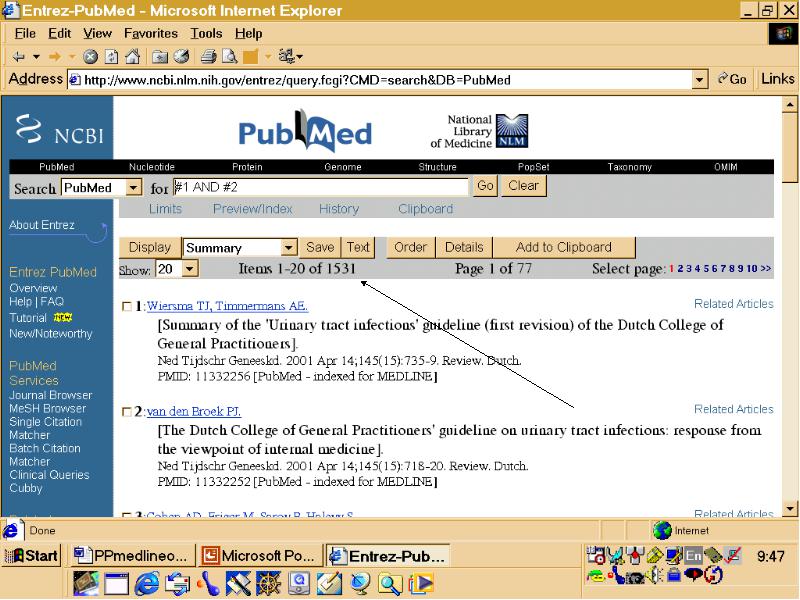Click the NCBI logo
Image resolution: width=800 pixels, height=600 pixels.
click(60, 129)
